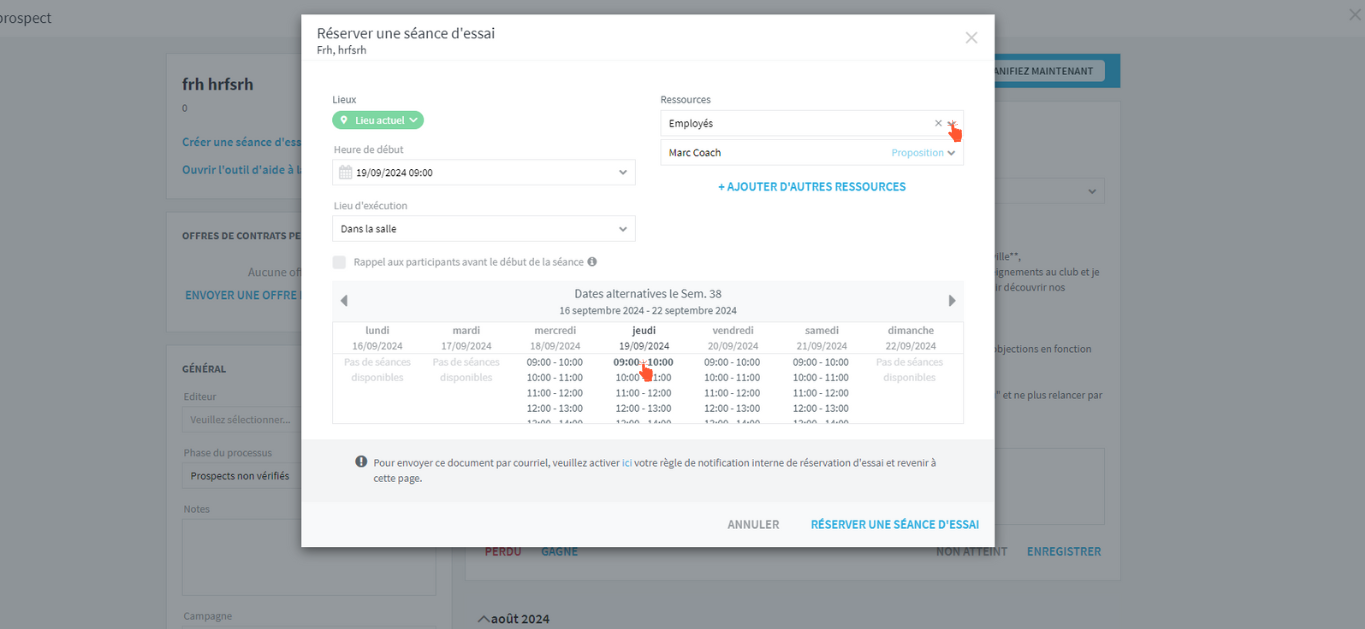Click the Annuler button
The image size is (1365, 629).
pyautogui.click(x=753, y=525)
